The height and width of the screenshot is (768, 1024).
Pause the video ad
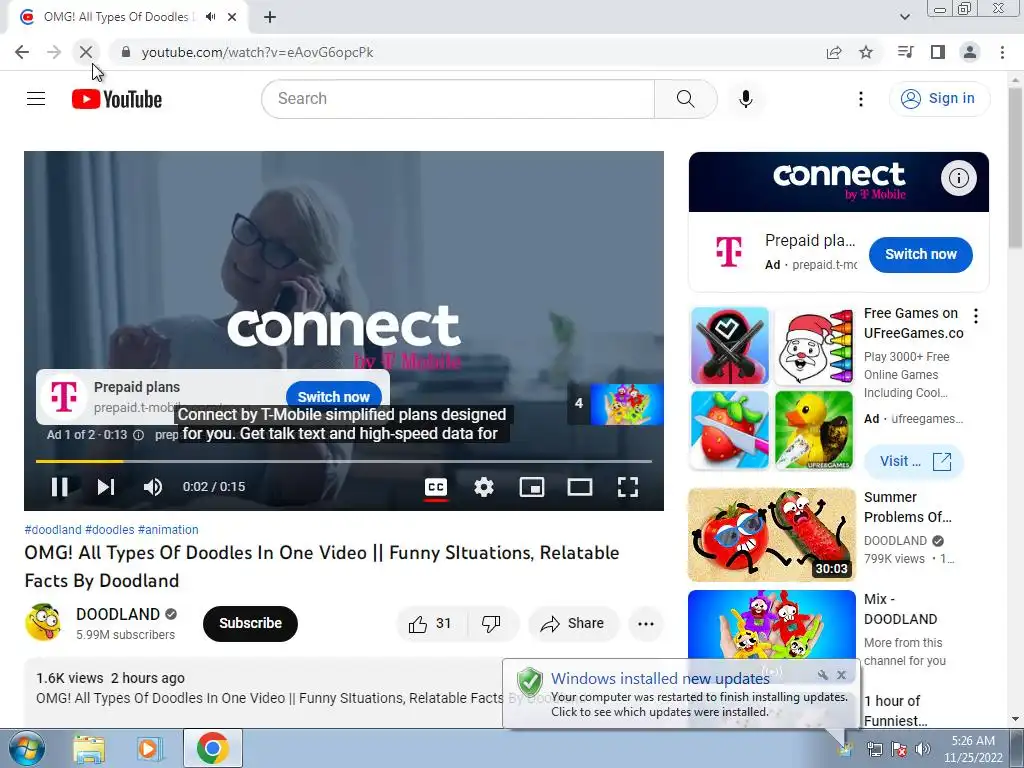(59, 487)
